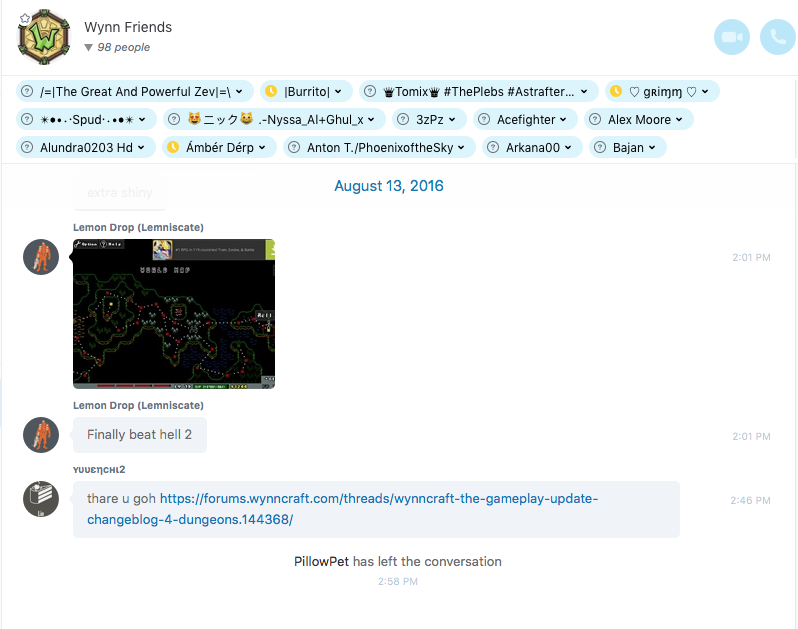Viewport: 798px width, 629px height.
Task: Open the Nyssa_Al+Ghul_x participant dropdown arrow
Action: (371, 120)
